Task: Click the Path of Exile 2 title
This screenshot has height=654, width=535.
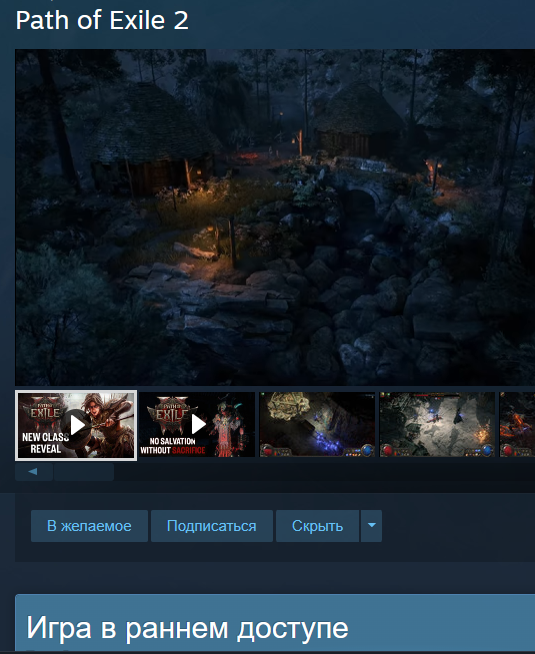Action: (102, 20)
